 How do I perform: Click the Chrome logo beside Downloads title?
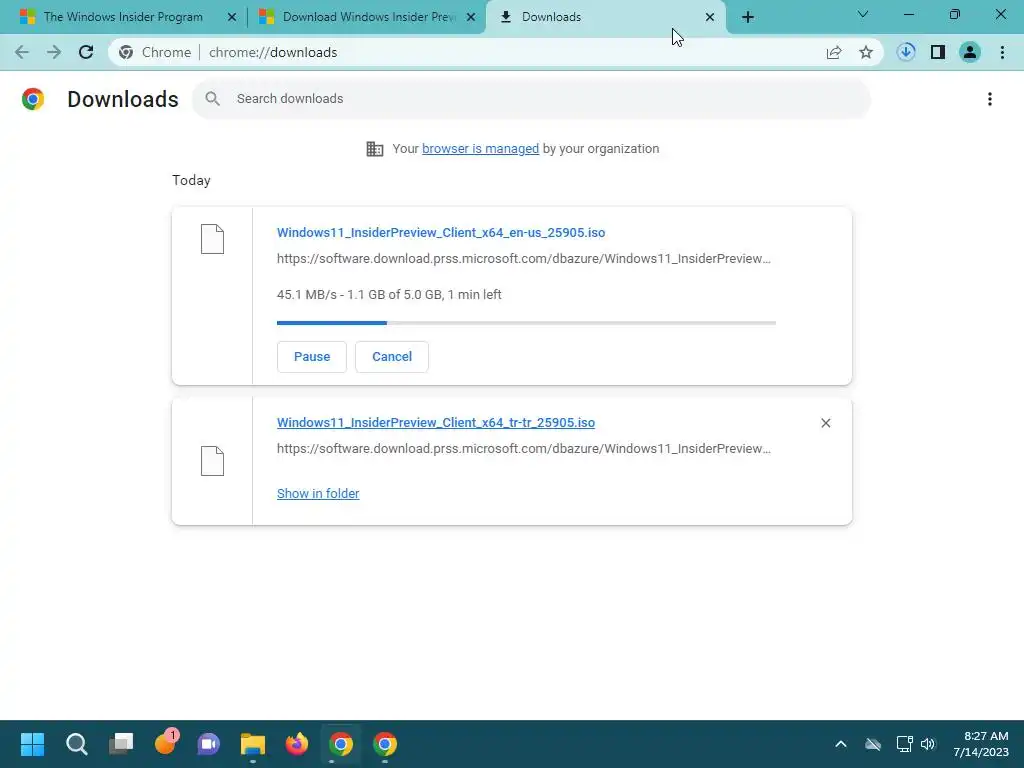(x=33, y=99)
